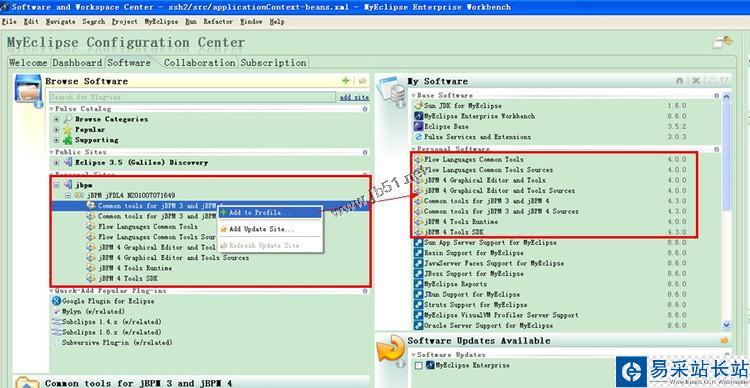Image resolution: width=750 pixels, height=388 pixels.
Task: Click the add site link
Action: coord(354,98)
